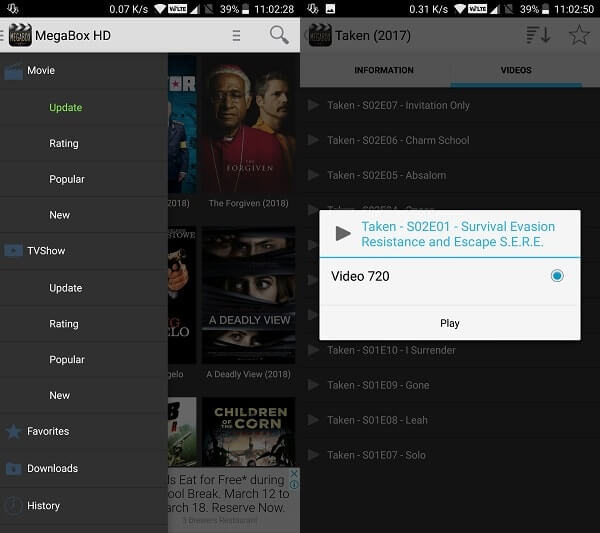
Task: Play S02E05 Absalom via its play icon
Action: point(313,175)
